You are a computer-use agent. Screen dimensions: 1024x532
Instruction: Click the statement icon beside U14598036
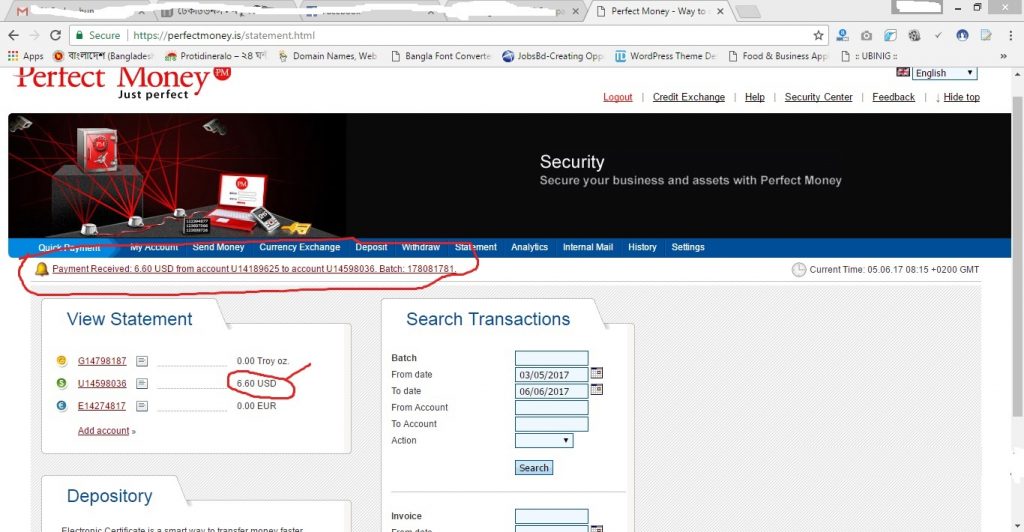coord(142,384)
